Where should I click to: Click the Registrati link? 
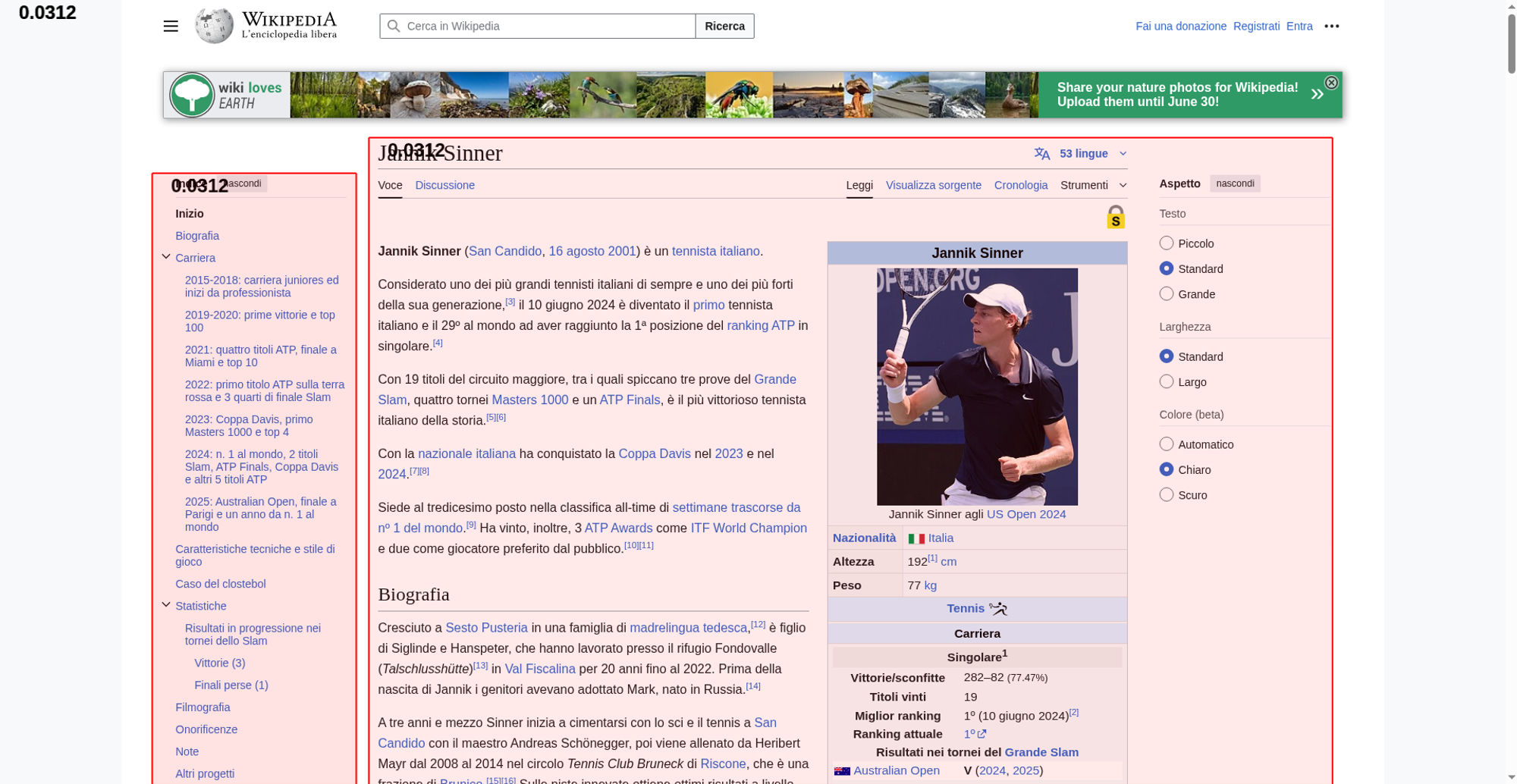click(x=1256, y=26)
